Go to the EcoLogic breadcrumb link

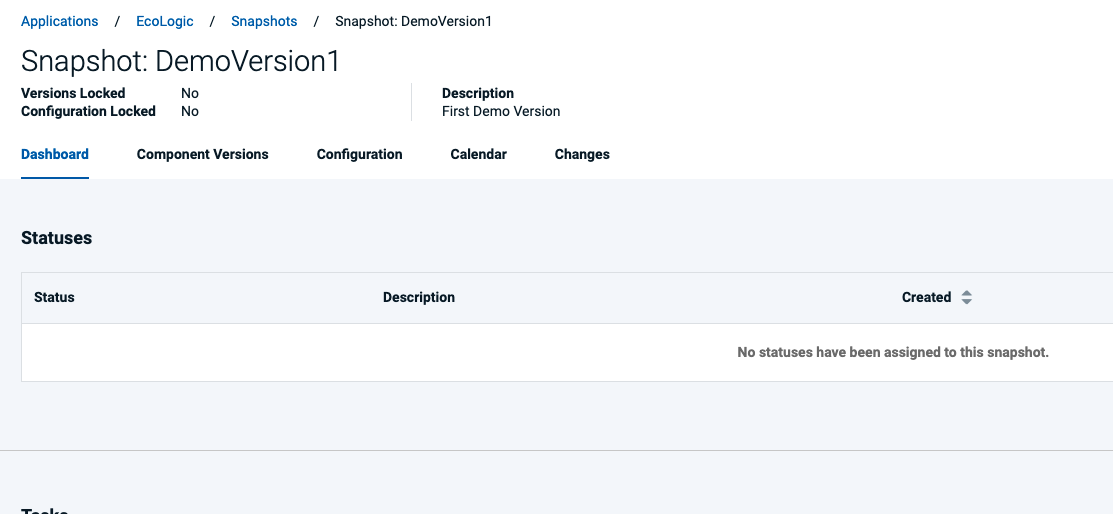pyautogui.click(x=165, y=21)
